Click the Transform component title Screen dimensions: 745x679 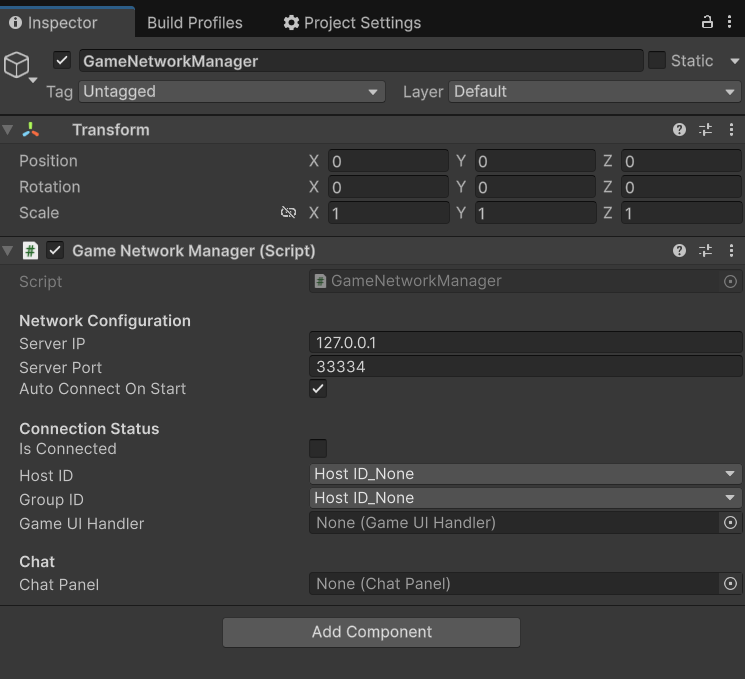pos(111,130)
